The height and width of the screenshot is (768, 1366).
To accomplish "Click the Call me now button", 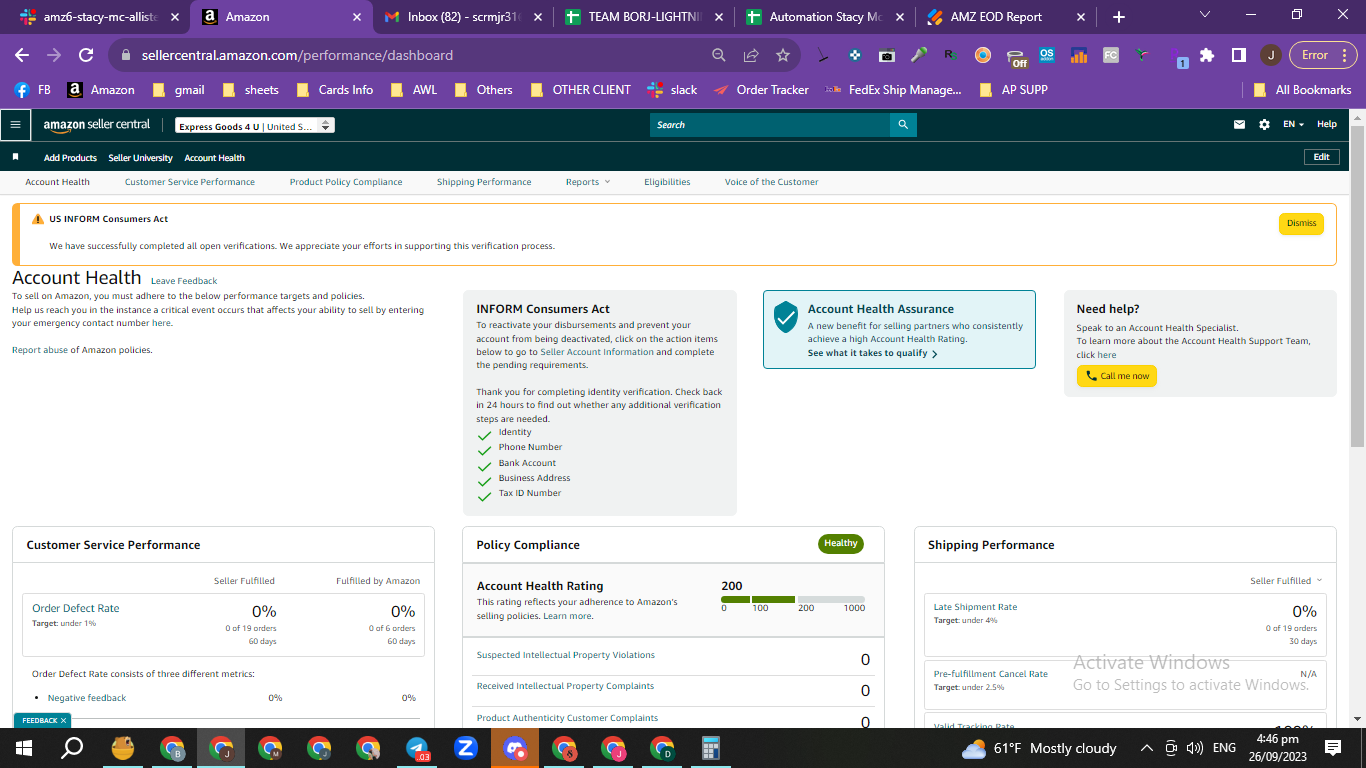I will coord(1117,376).
